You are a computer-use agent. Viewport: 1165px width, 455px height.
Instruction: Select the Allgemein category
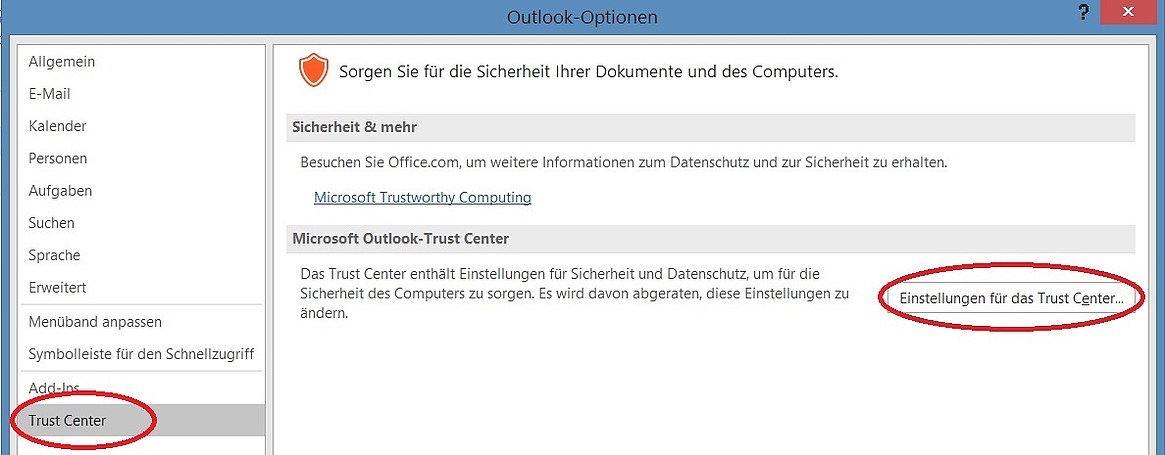coord(141,62)
